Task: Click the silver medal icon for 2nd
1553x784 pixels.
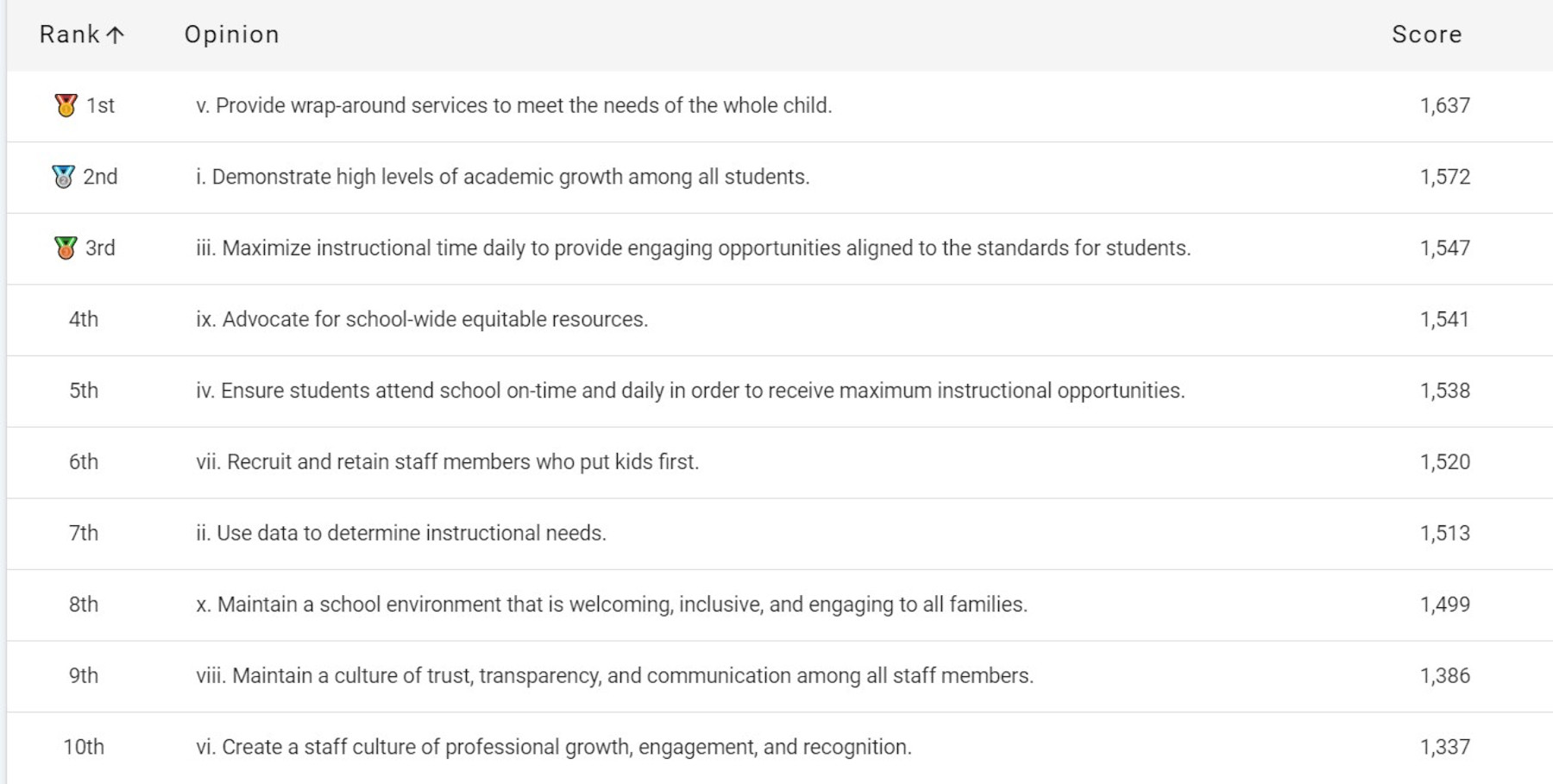Action: (x=63, y=177)
